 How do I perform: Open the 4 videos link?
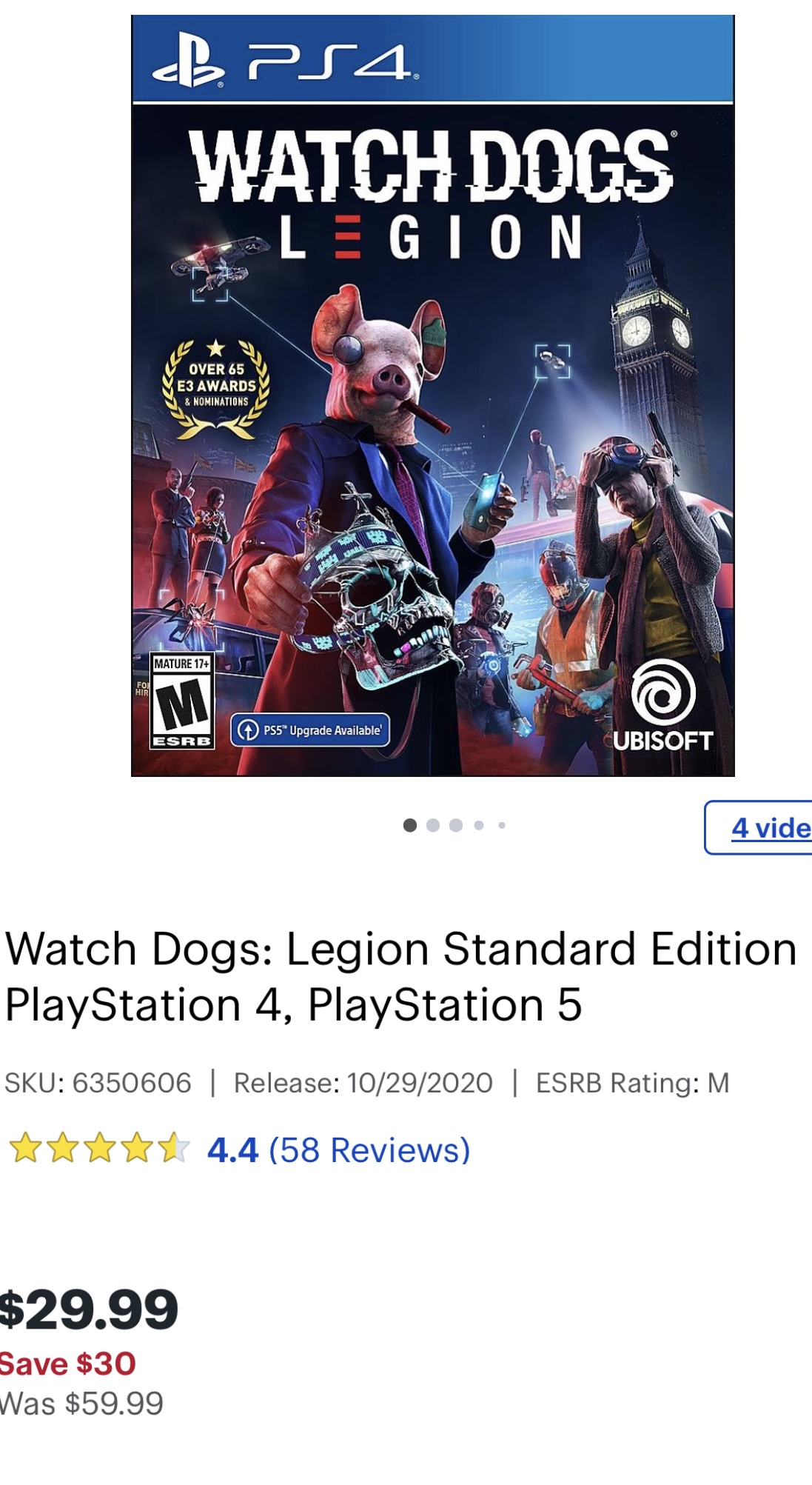coord(758,827)
